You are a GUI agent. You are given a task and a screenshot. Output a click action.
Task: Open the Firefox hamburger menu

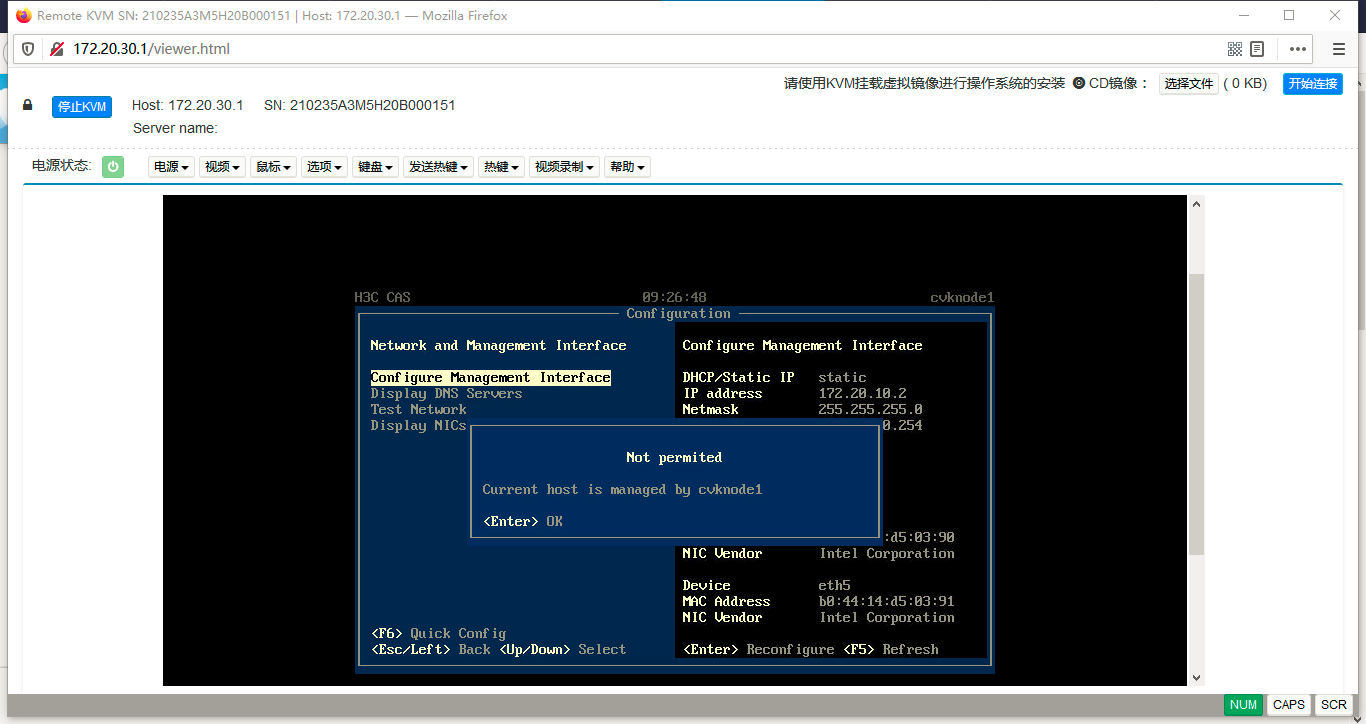pos(1339,49)
